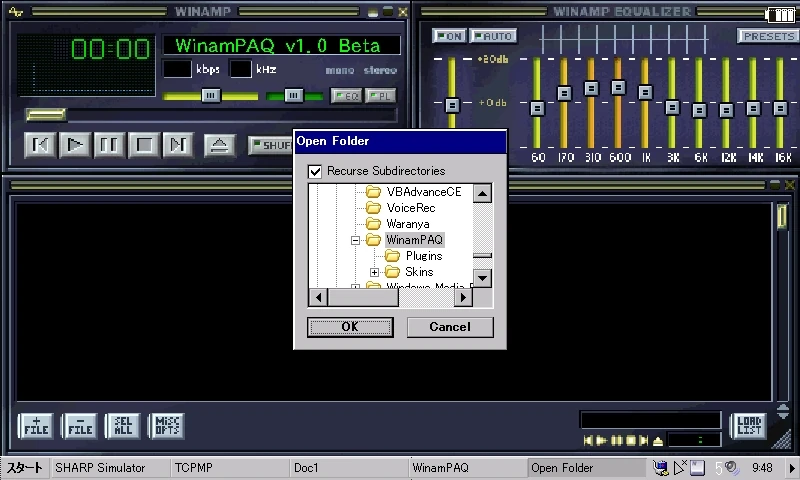Click the 60 Hz equalizer band slider
Viewport: 800px width, 480px height.
coord(537,108)
